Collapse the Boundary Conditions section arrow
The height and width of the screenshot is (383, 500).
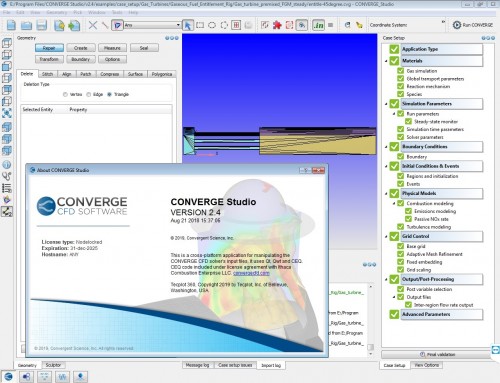click(x=386, y=147)
